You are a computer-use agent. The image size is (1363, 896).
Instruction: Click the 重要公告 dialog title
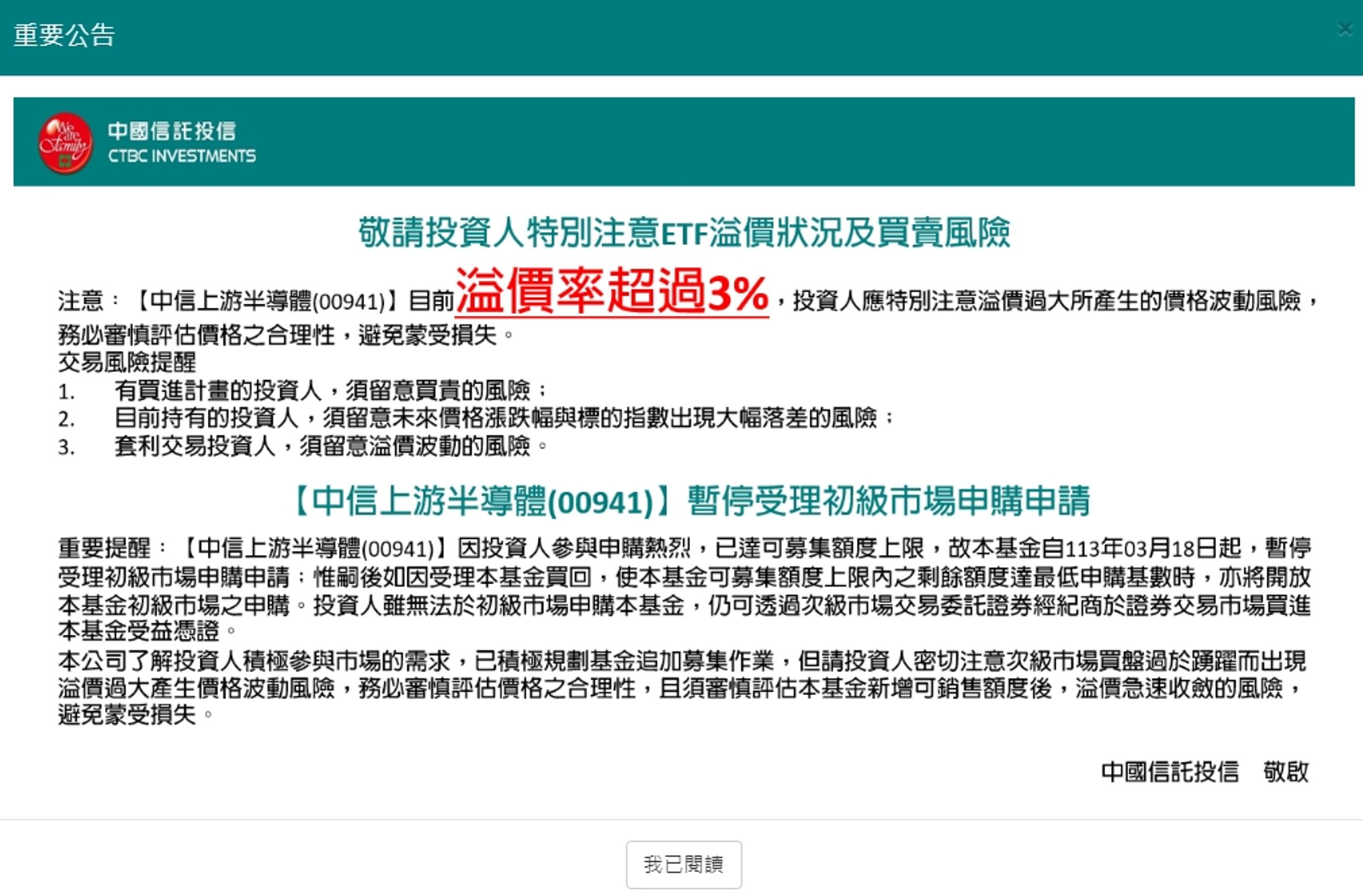(64, 35)
